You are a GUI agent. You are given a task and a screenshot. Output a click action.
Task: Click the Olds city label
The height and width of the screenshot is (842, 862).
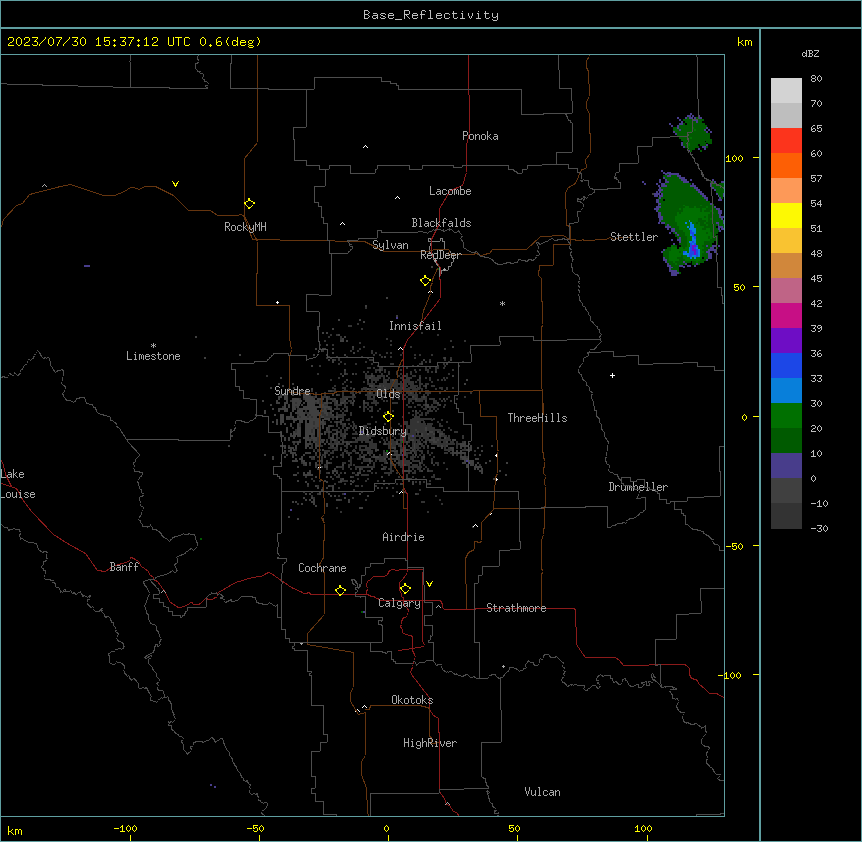[388, 394]
